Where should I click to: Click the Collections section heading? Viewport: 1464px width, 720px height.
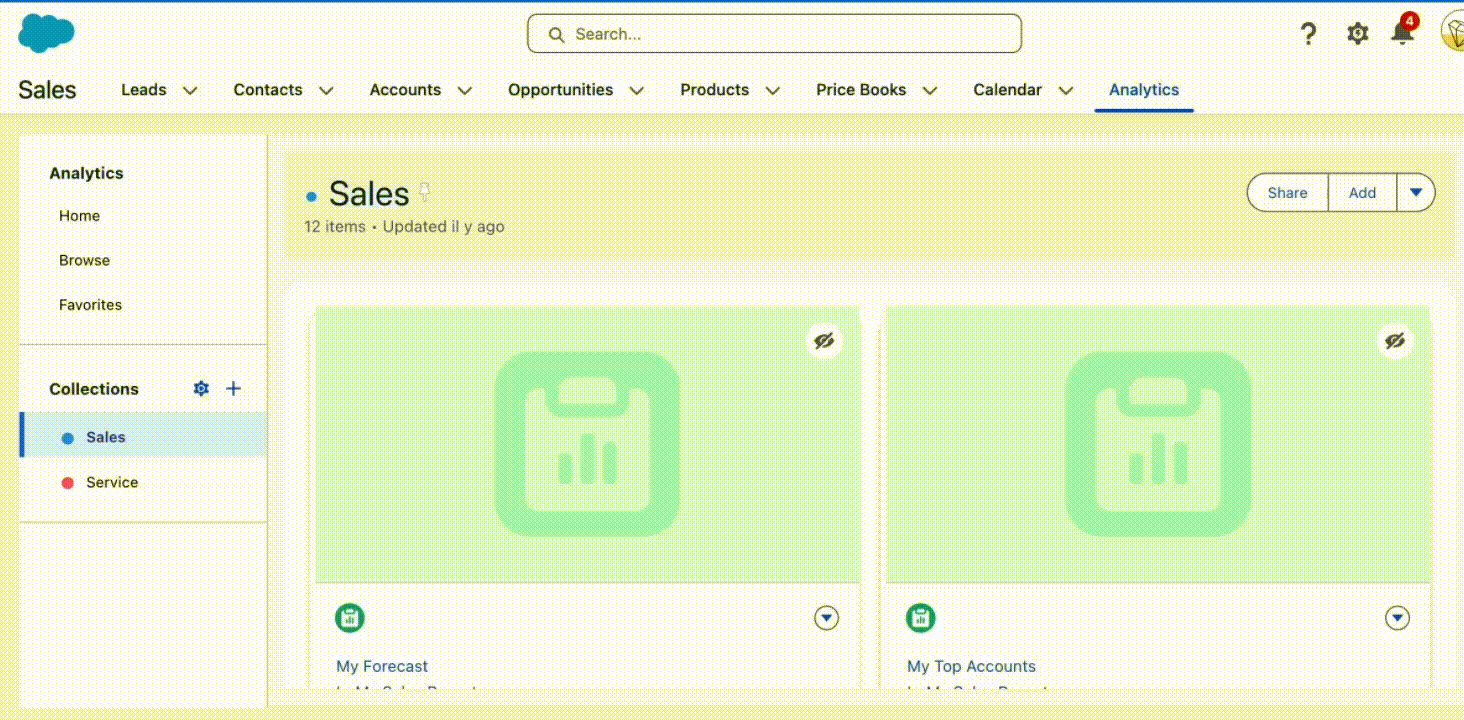[x=94, y=389]
